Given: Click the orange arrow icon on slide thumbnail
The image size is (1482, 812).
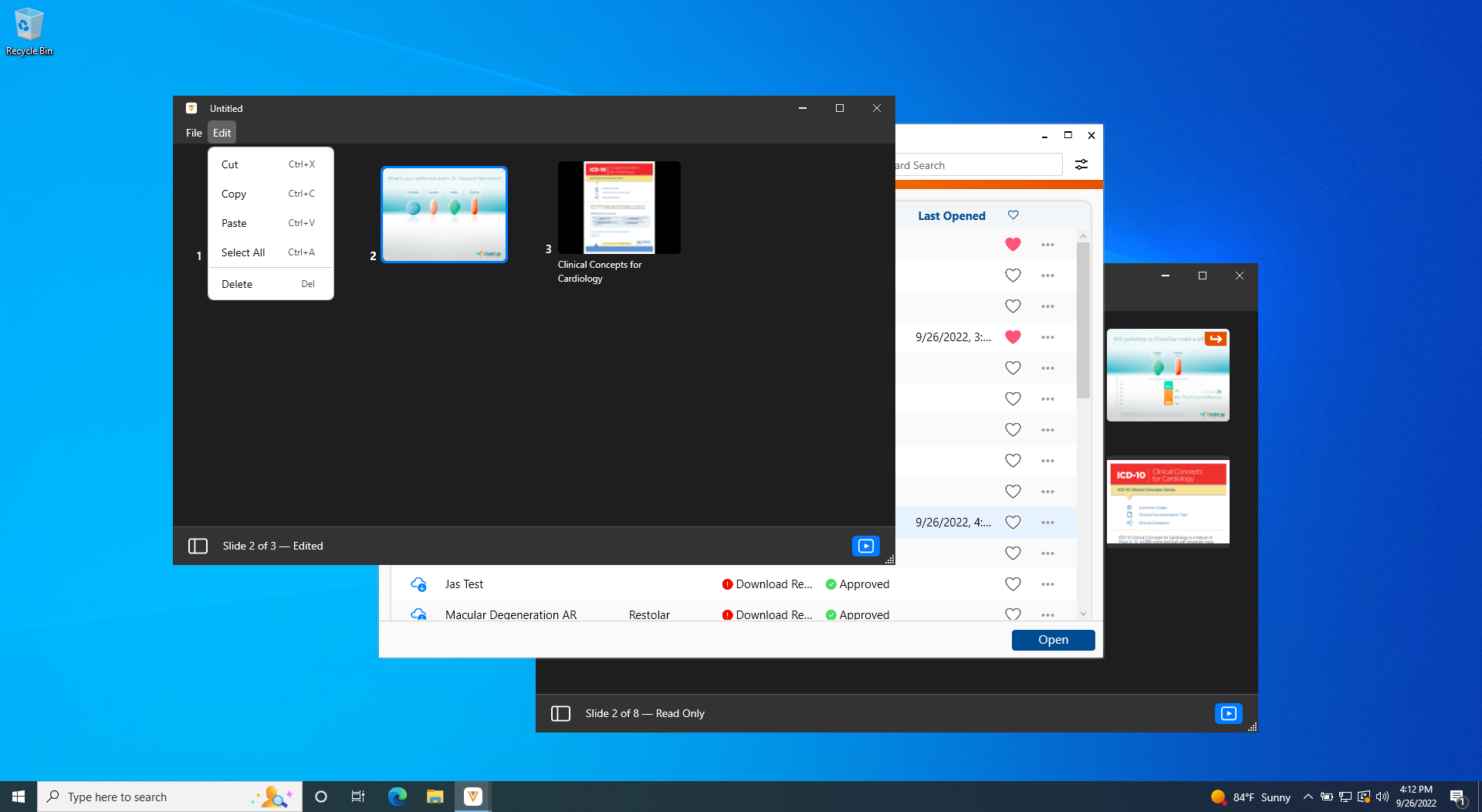Looking at the screenshot, I should coord(1216,339).
